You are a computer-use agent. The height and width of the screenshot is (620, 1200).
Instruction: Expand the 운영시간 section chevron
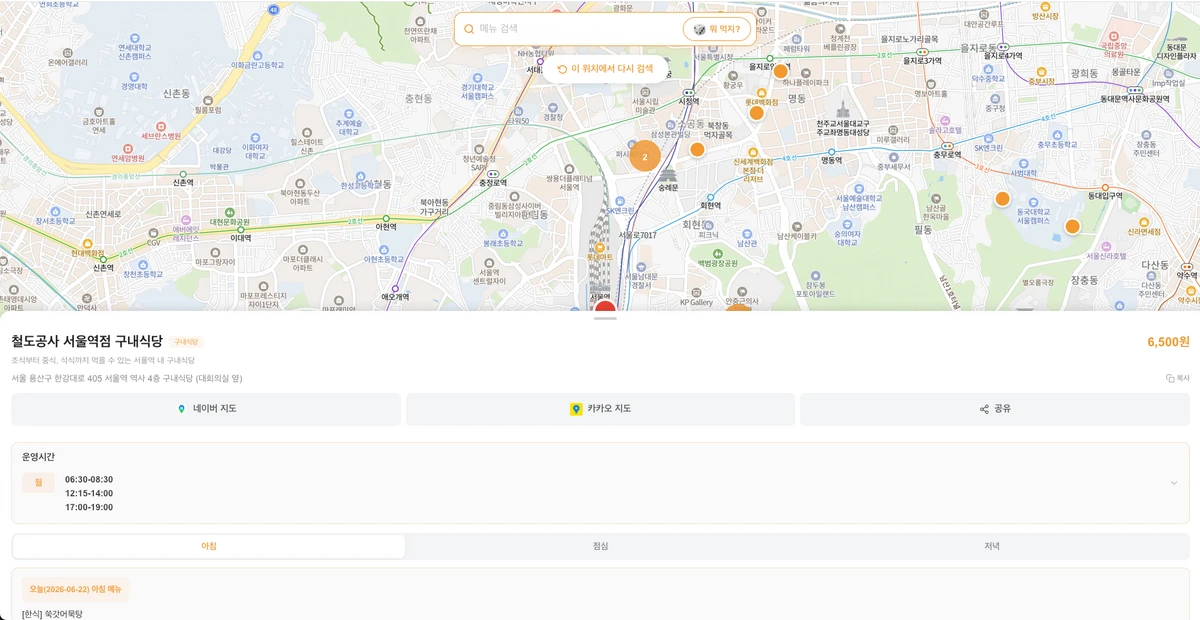click(x=1174, y=483)
